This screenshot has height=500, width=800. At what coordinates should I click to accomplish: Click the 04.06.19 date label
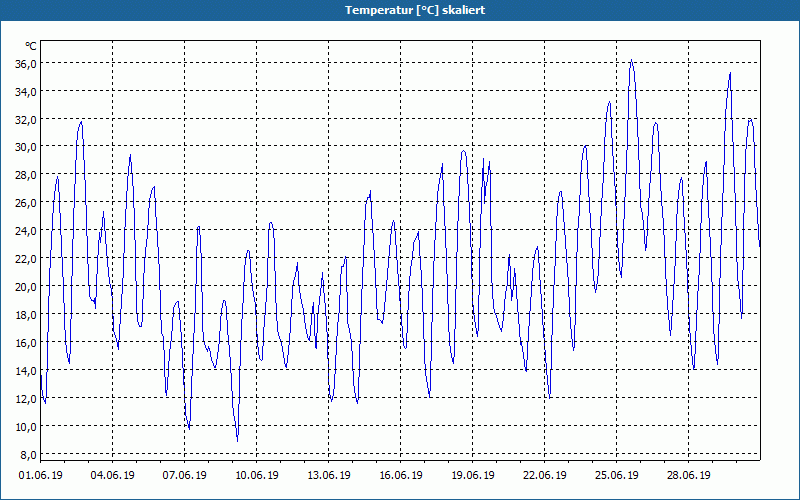pos(113,476)
